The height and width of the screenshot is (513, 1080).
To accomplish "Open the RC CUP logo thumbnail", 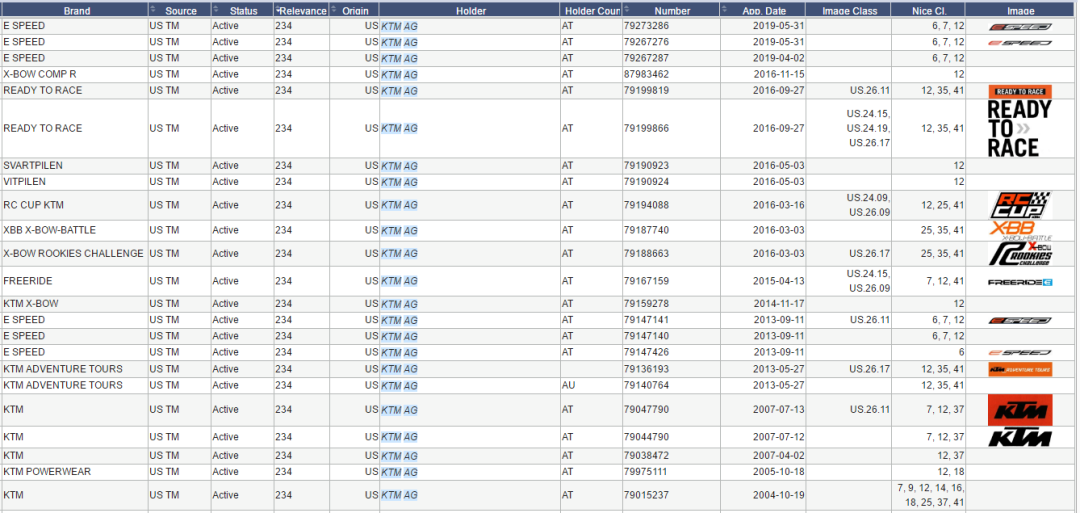I will (x=1019, y=206).
